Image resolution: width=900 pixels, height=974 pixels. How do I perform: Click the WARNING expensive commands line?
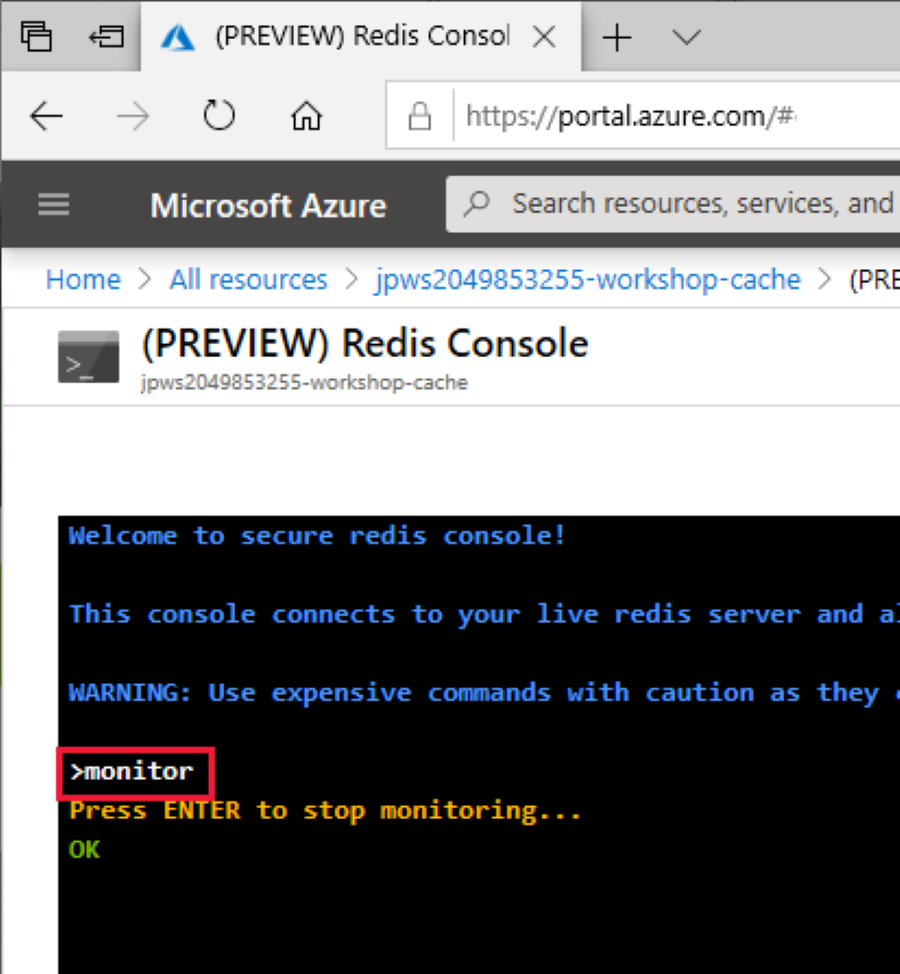click(484, 693)
